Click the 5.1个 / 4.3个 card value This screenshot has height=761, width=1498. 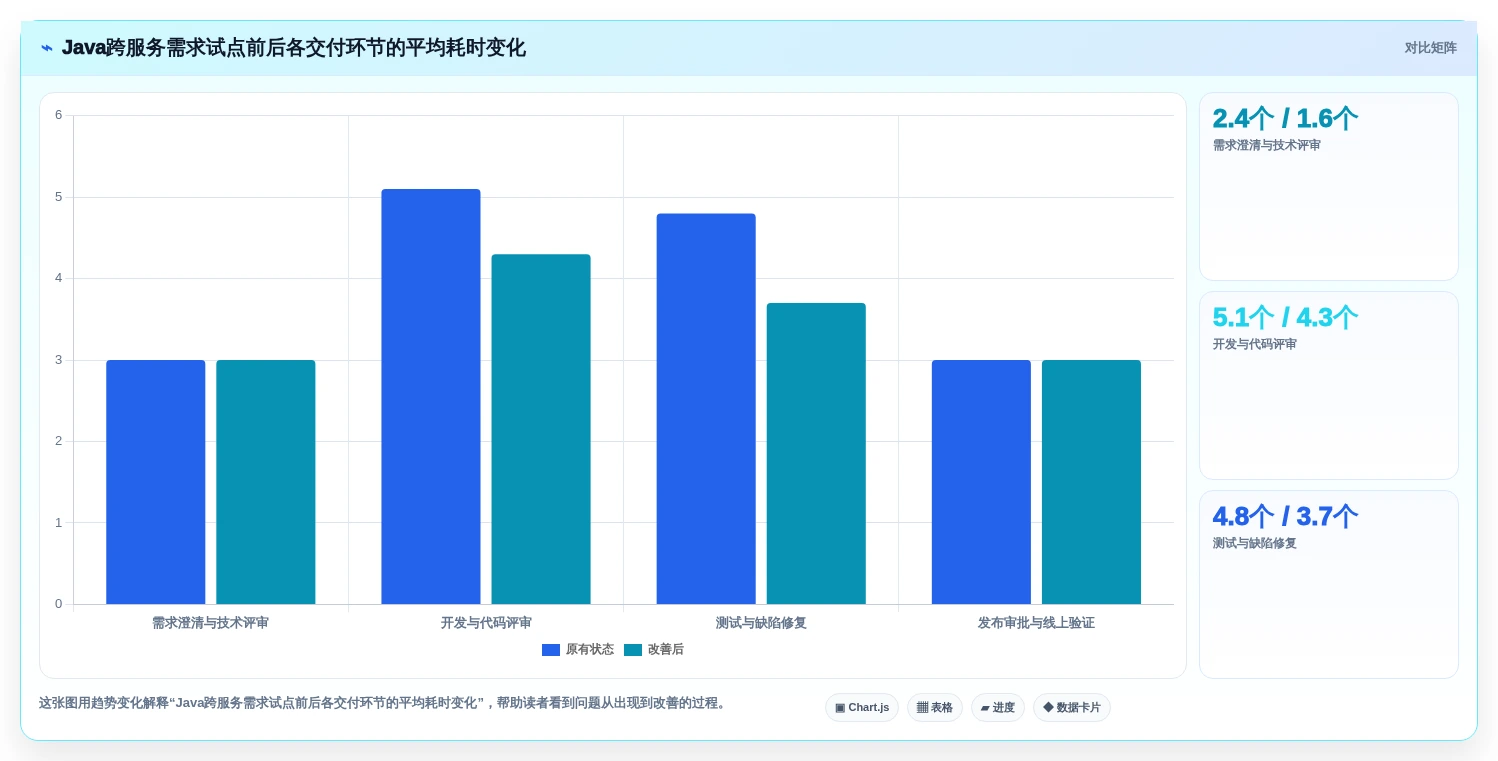coord(1285,318)
